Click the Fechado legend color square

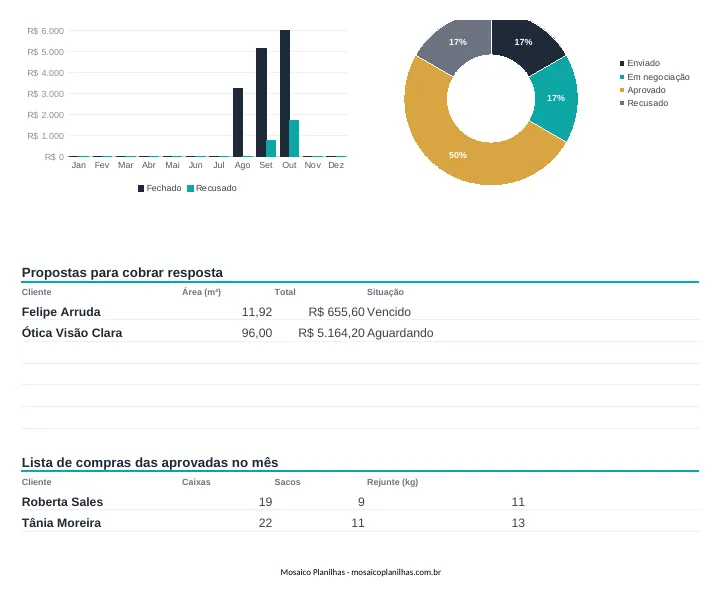pos(141,188)
